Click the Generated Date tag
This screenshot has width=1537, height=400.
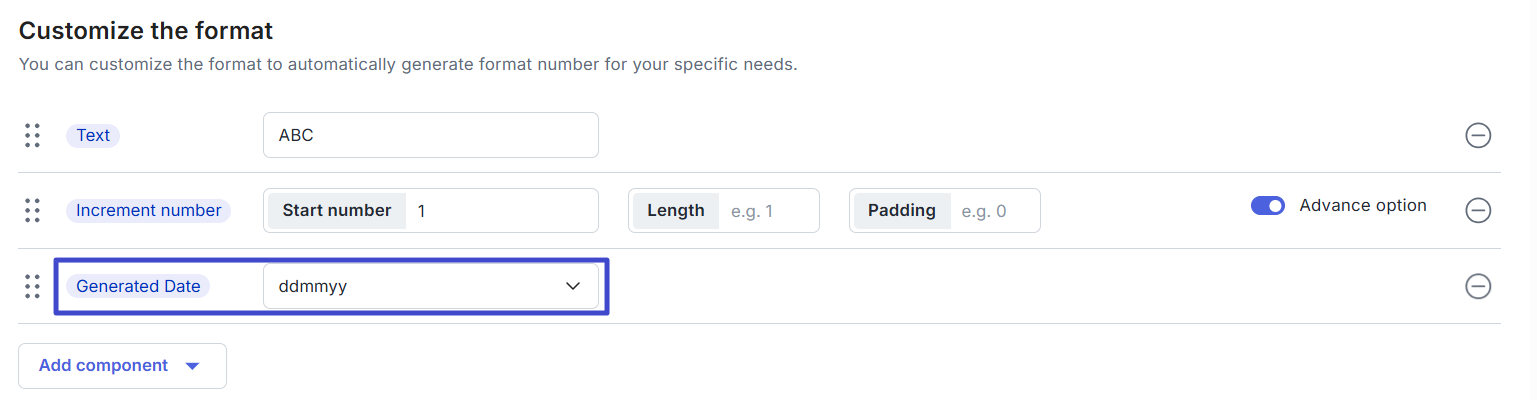coord(138,286)
